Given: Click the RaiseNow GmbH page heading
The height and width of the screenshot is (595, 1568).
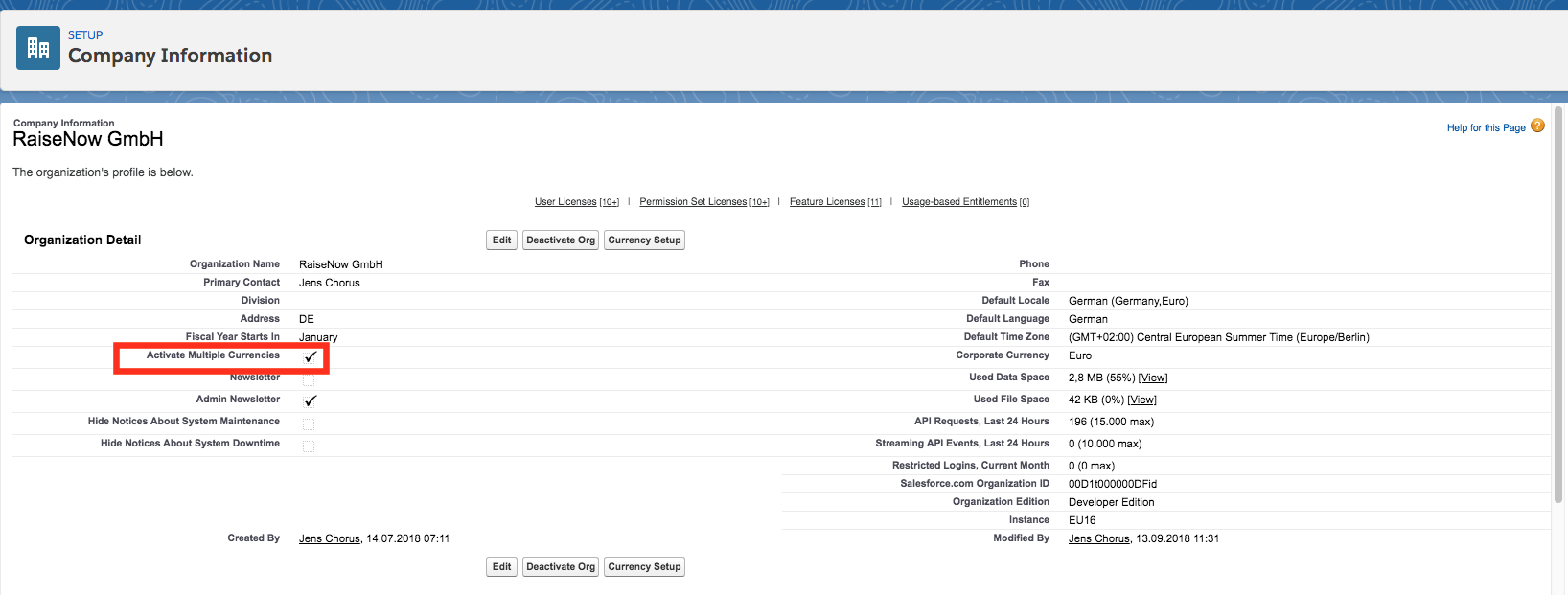Looking at the screenshot, I should [x=88, y=139].
